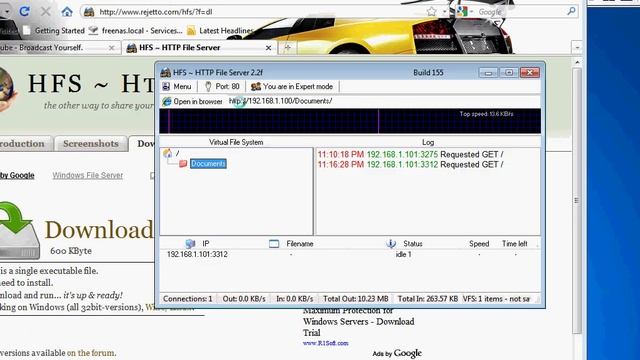Open the Latest Headlines bookmark
The width and height of the screenshot is (640, 360).
coord(220,31)
